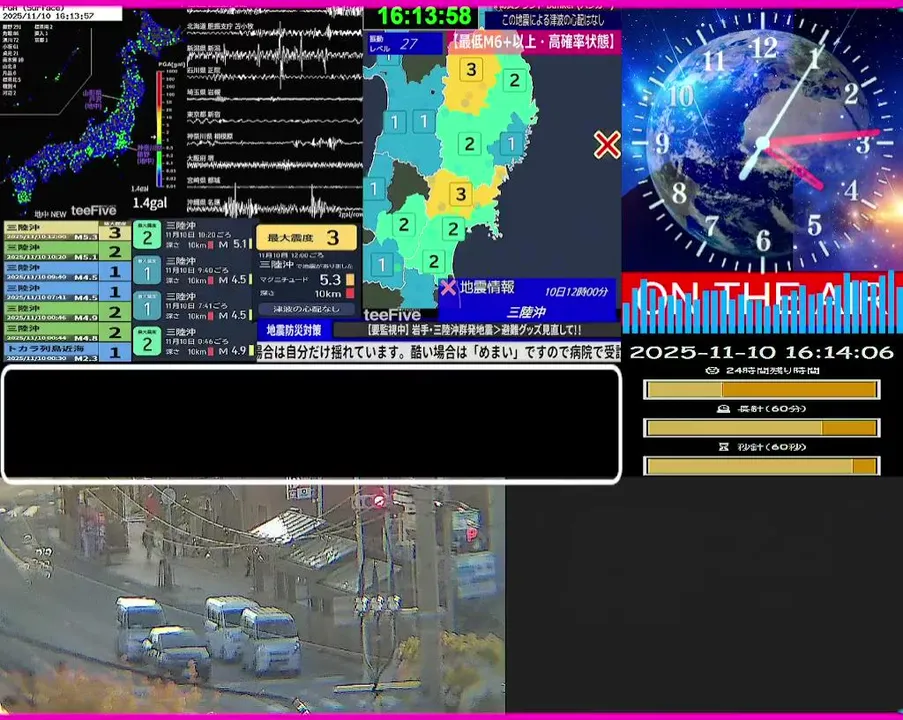The height and width of the screenshot is (720, 903).
Task: Click the intensity 1 badge for 7:41 quake
Action: click(147, 306)
